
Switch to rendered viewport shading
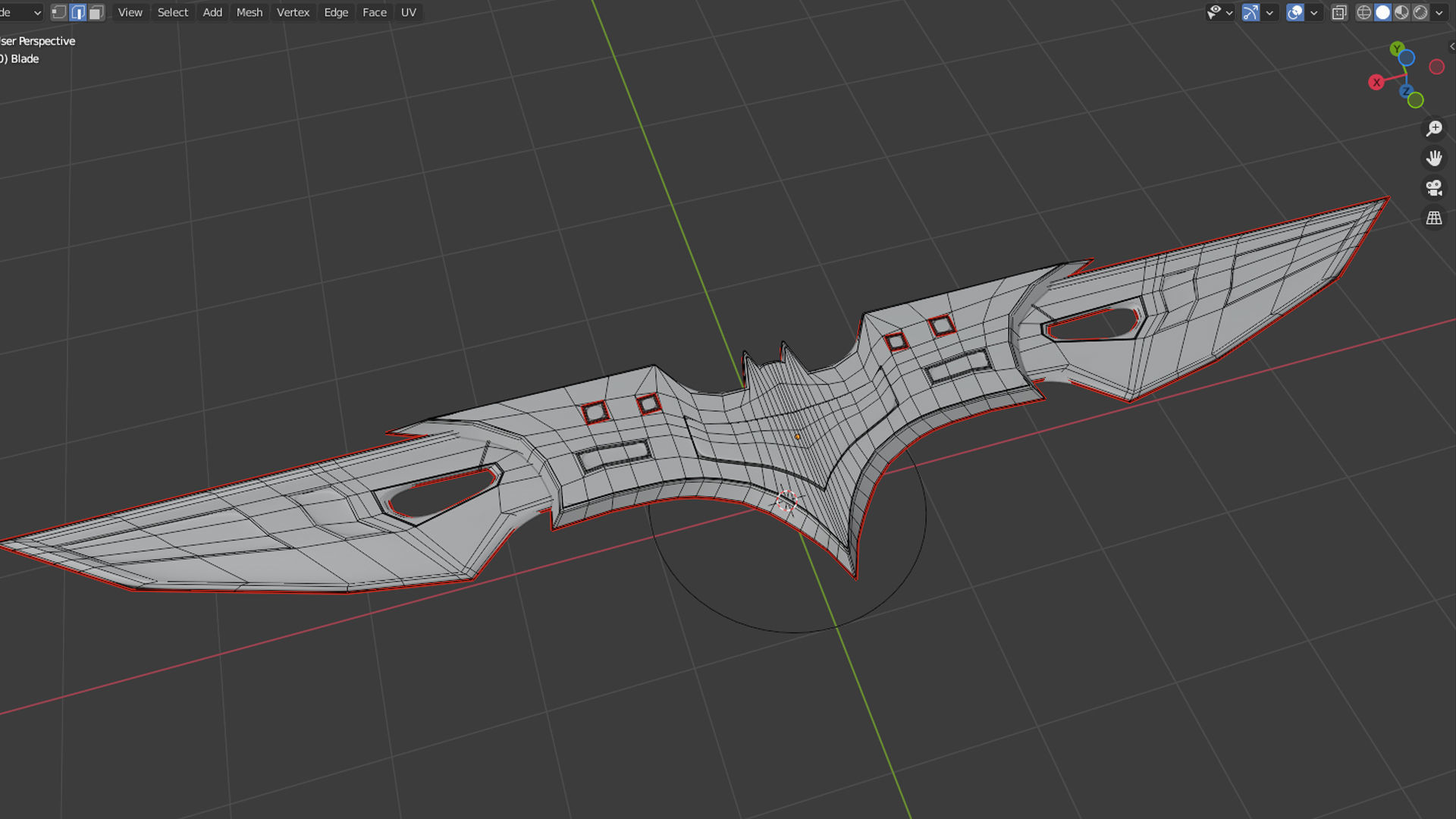click(1420, 12)
